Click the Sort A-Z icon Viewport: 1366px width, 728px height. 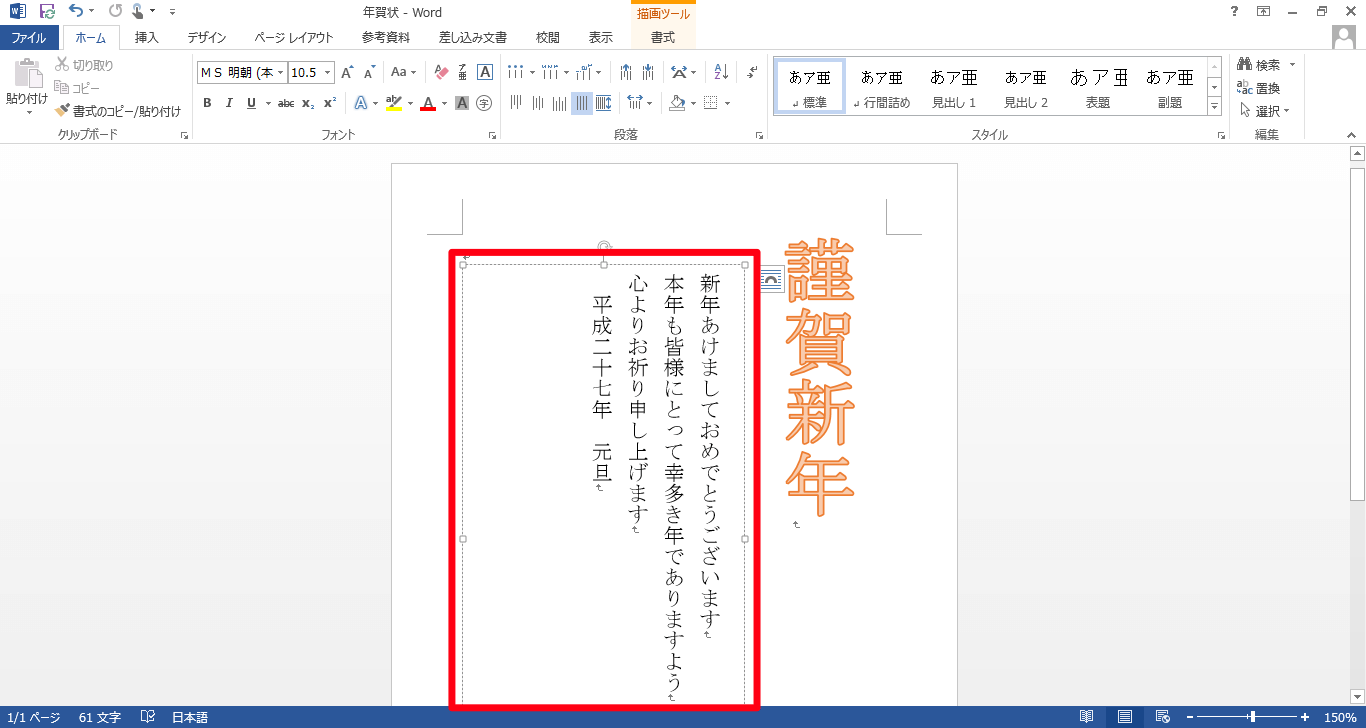coord(721,72)
